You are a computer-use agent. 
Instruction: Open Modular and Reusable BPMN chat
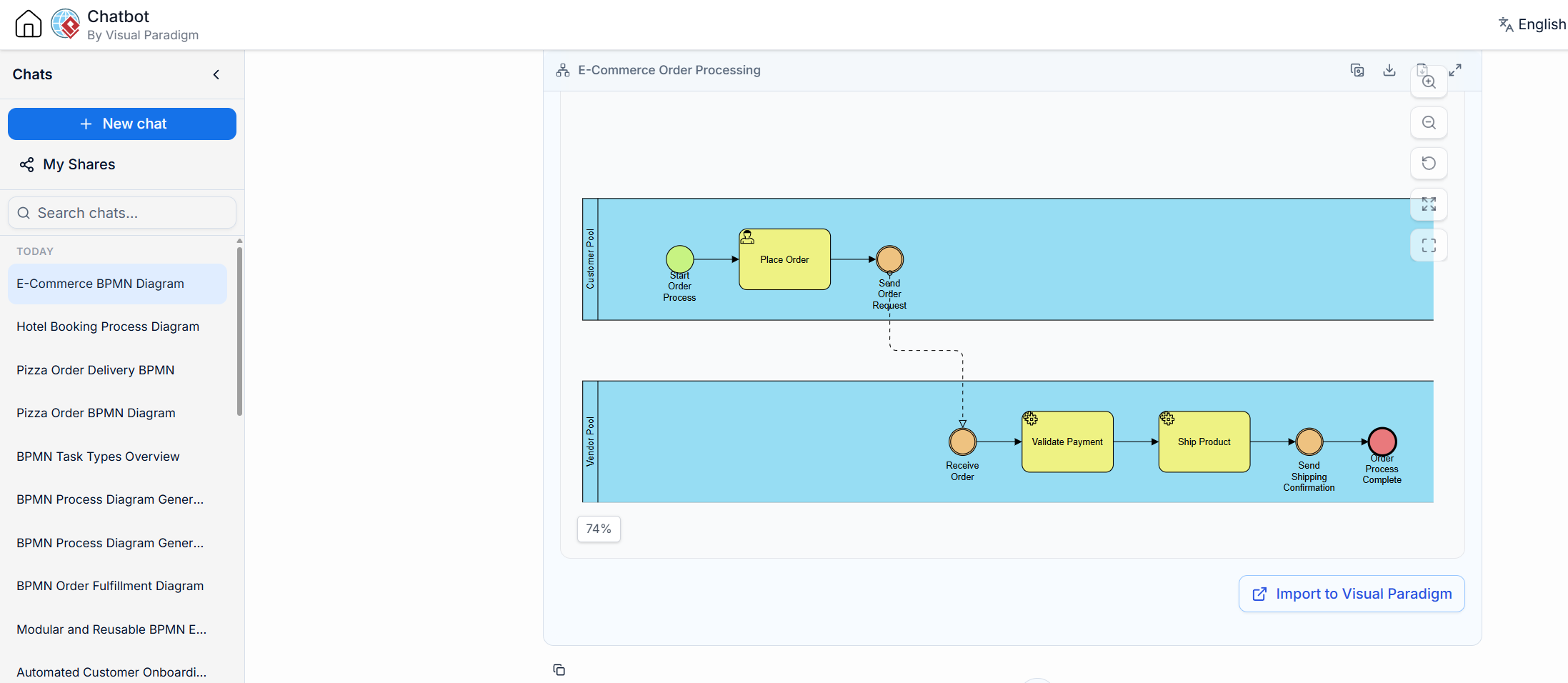click(x=117, y=629)
